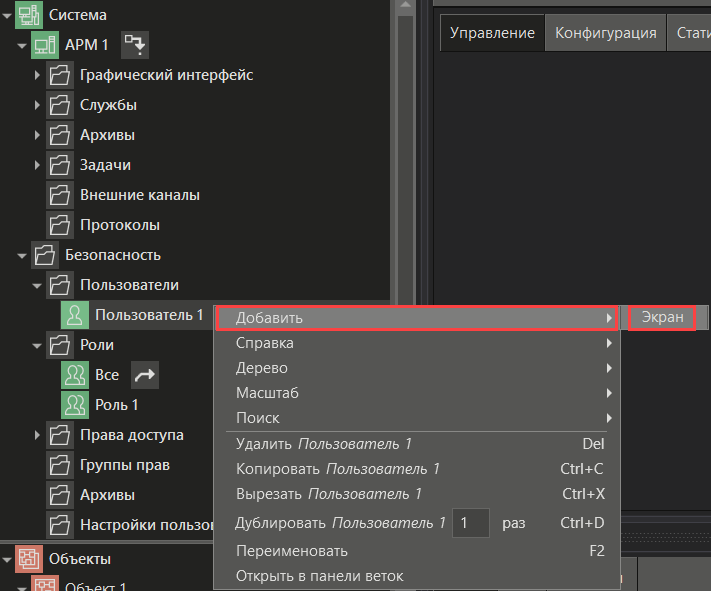Expand the Службы tree node
The height and width of the screenshot is (591, 711).
tap(37, 105)
